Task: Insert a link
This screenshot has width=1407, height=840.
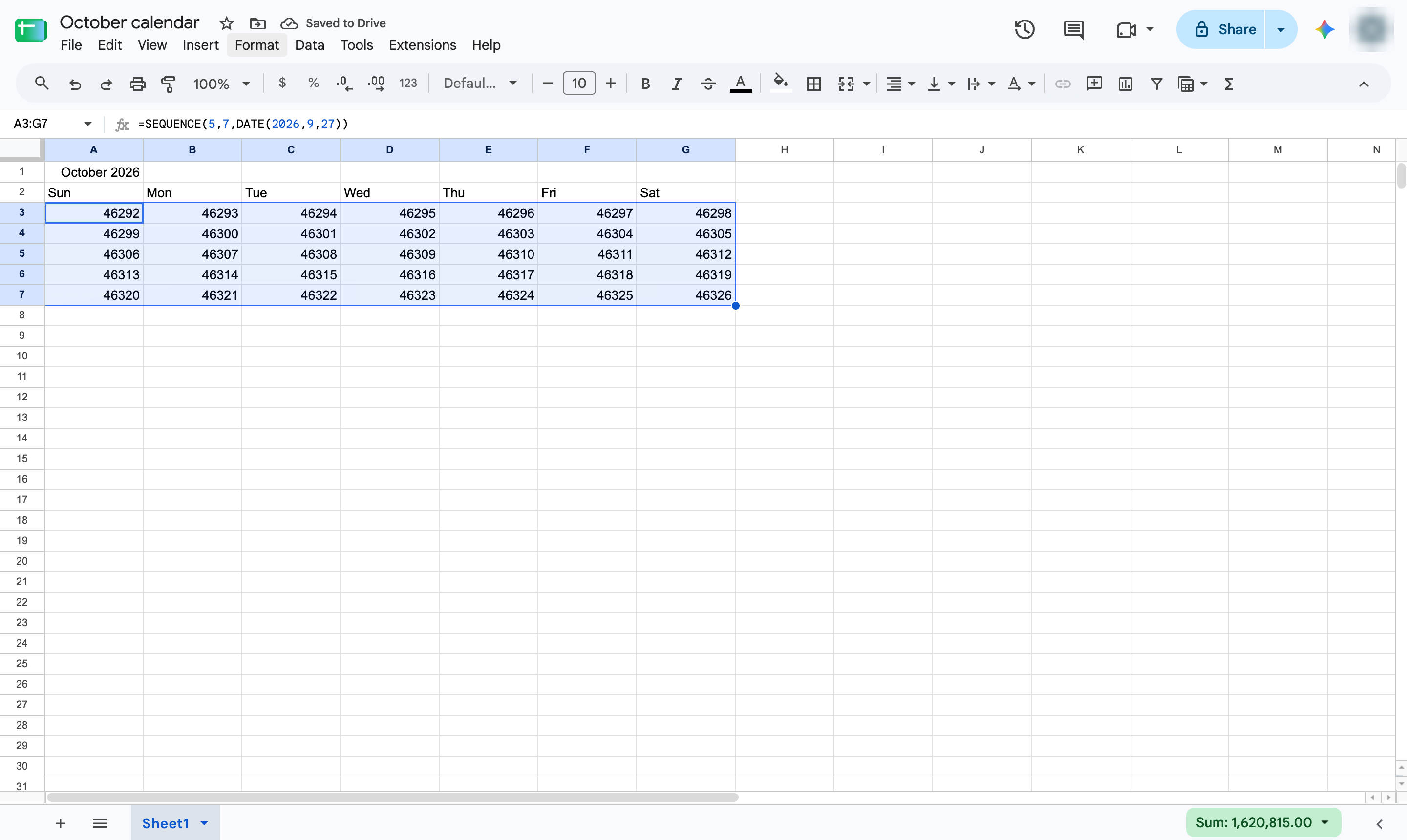Action: pyautogui.click(x=1063, y=84)
